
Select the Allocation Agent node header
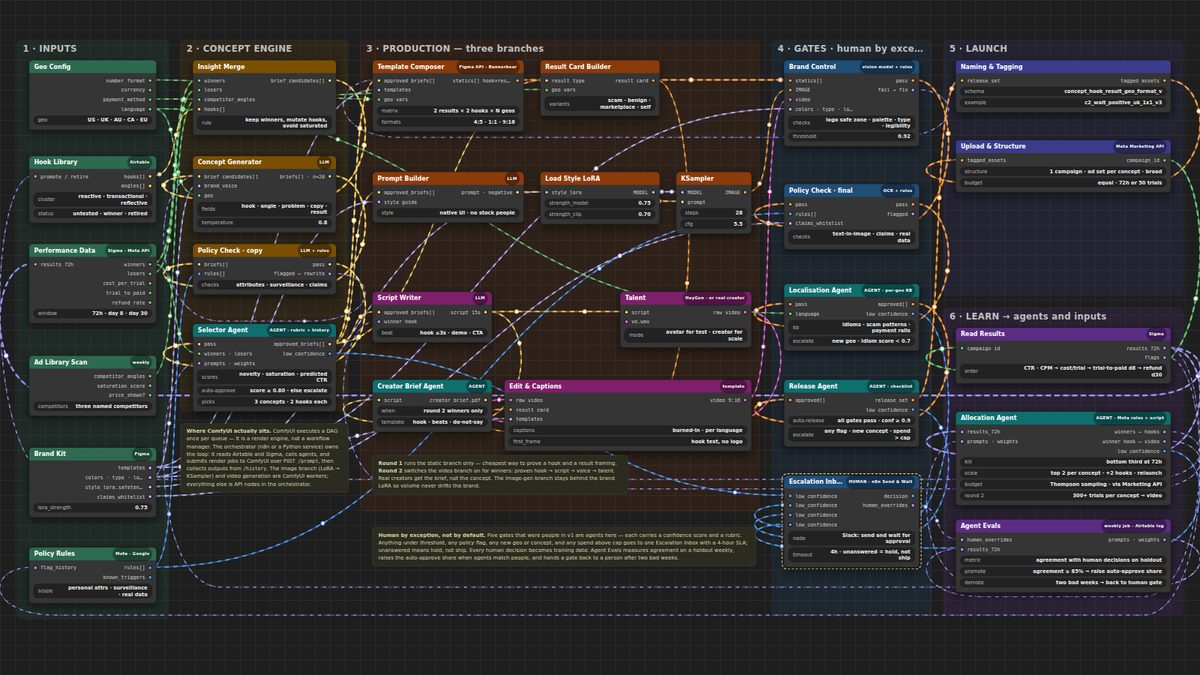click(x=1063, y=417)
